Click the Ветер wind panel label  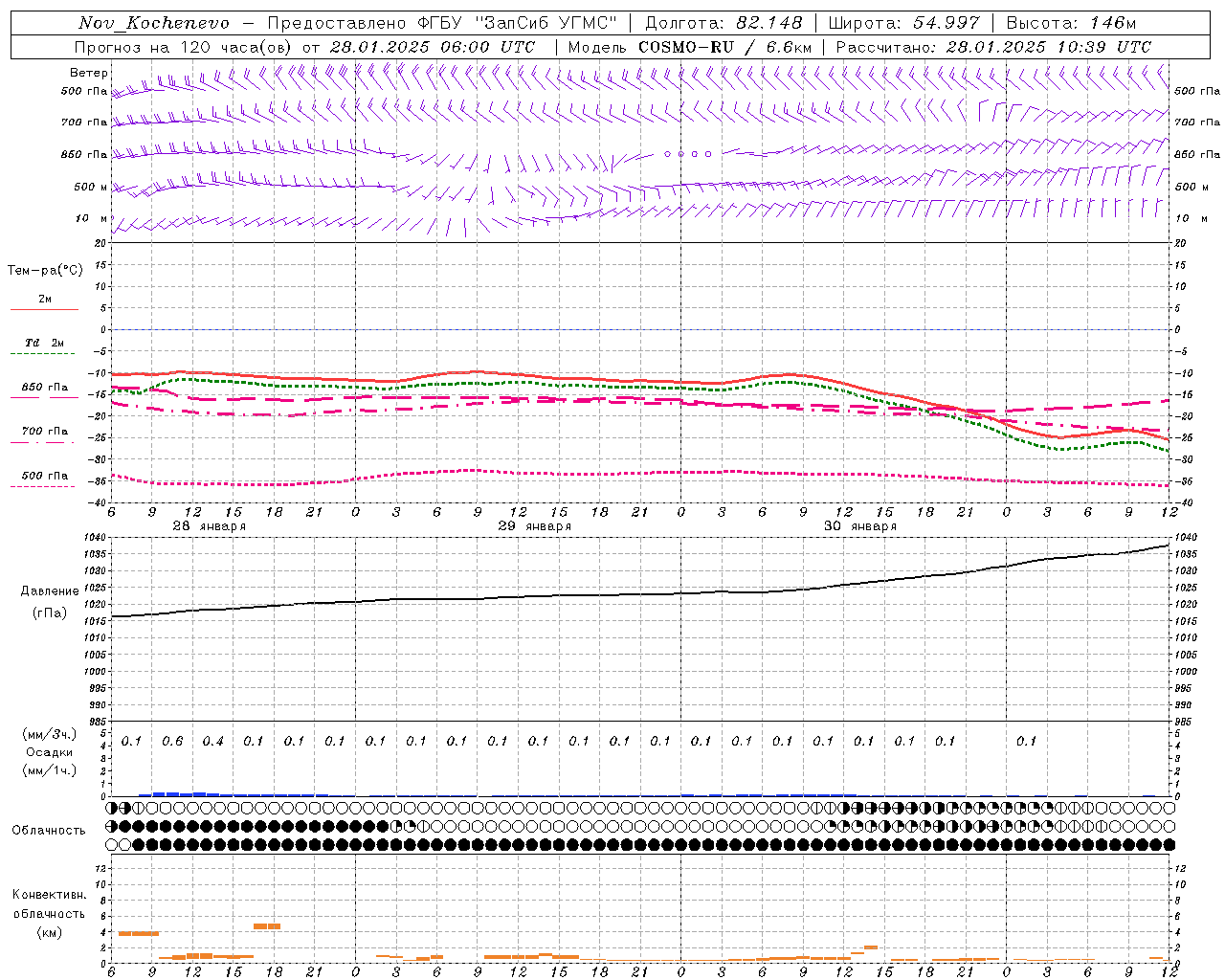pyautogui.click(x=89, y=73)
